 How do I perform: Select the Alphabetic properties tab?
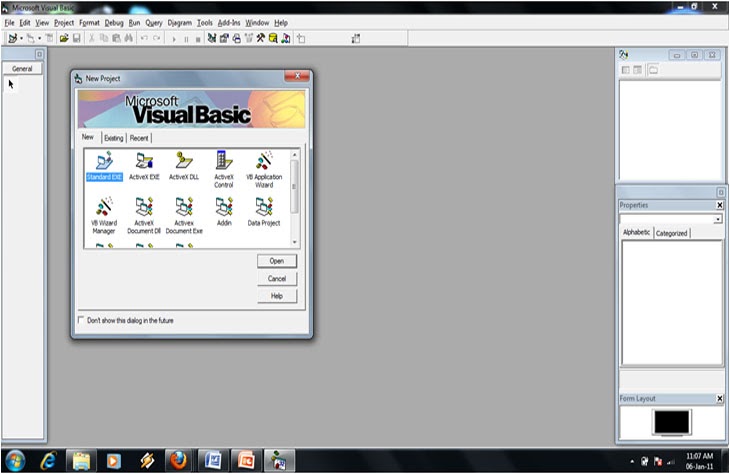coord(636,232)
